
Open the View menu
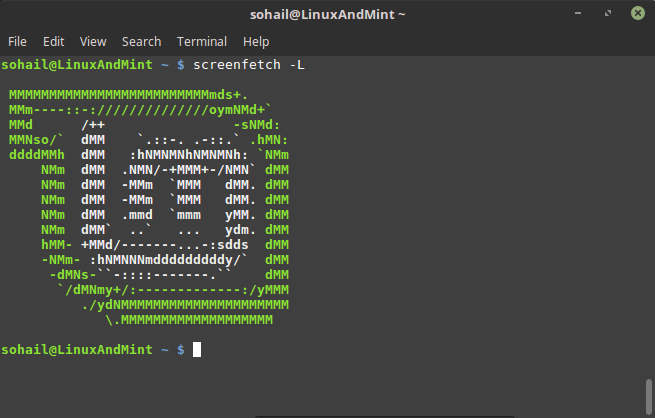coord(93,42)
